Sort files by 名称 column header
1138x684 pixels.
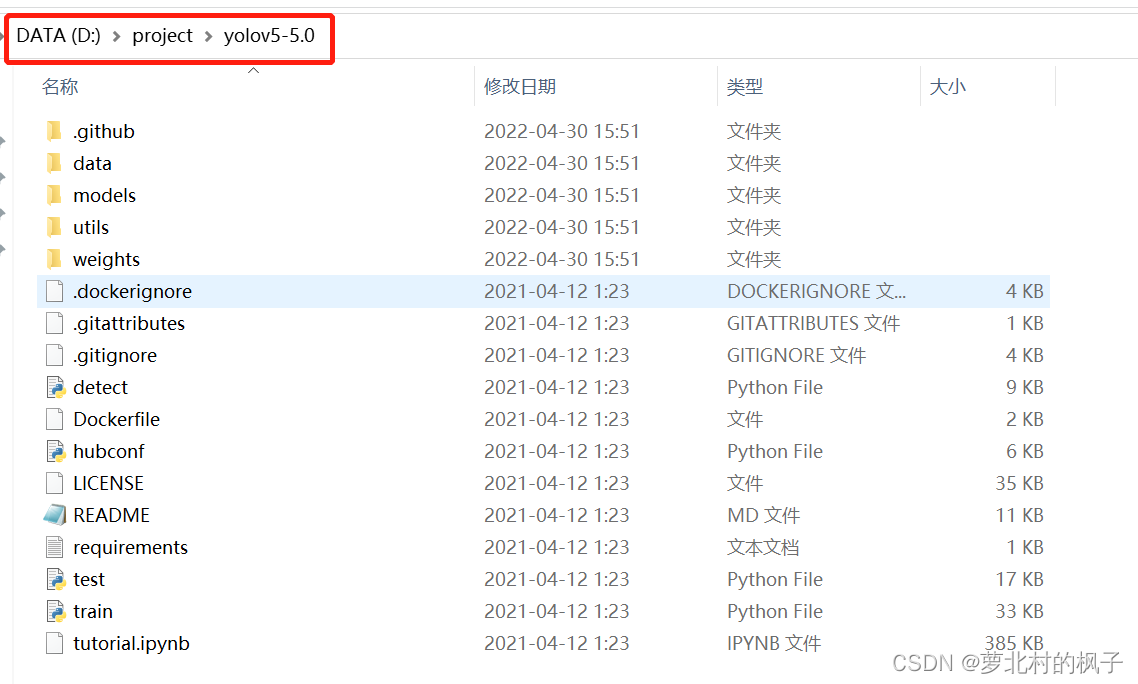click(60, 87)
